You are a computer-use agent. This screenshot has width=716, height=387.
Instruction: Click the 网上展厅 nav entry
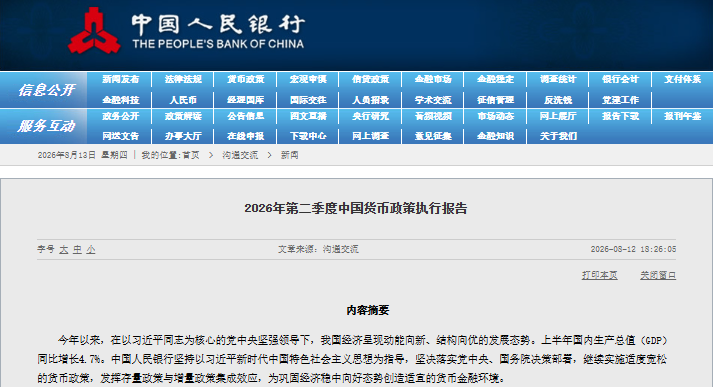[558, 116]
